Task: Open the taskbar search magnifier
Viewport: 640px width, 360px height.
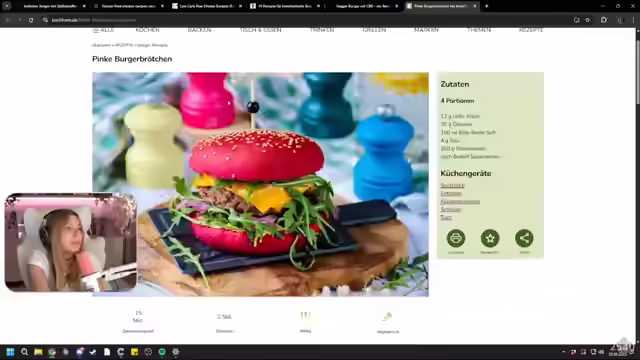Action: point(24,352)
